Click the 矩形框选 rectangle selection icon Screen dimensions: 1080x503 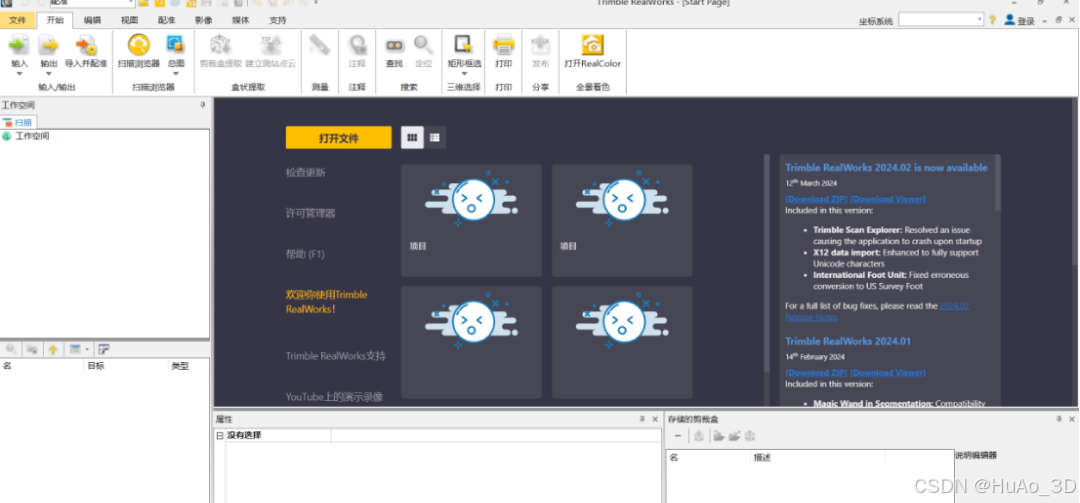coord(464,45)
